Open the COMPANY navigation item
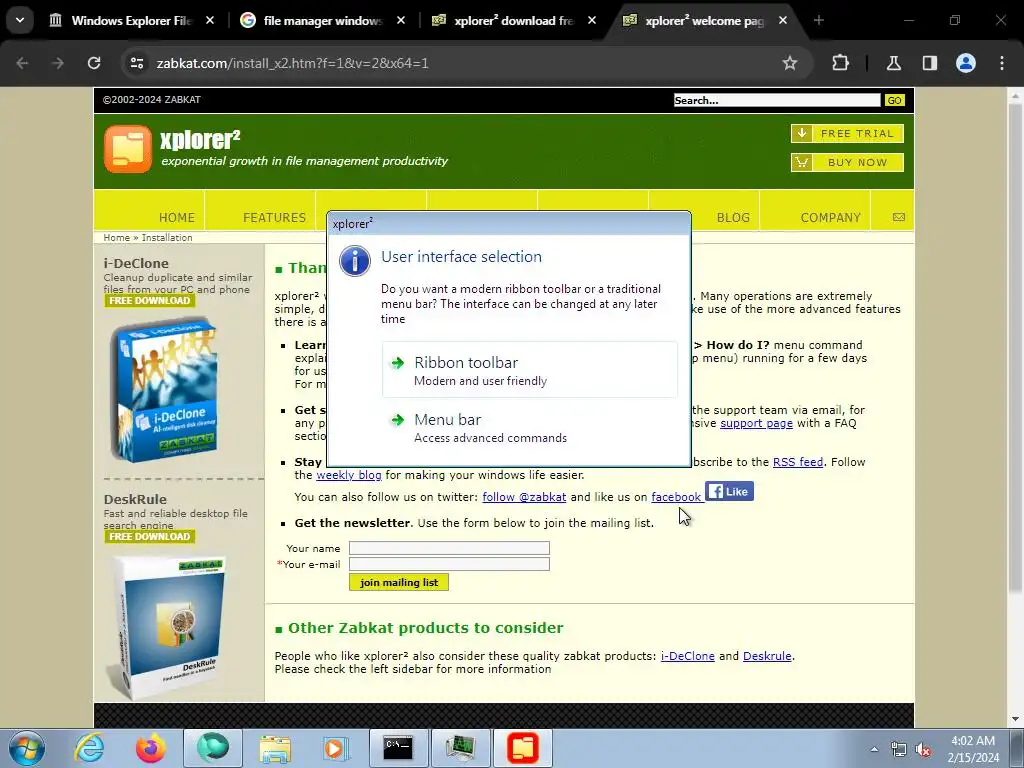This screenshot has height=768, width=1024. coord(830,217)
